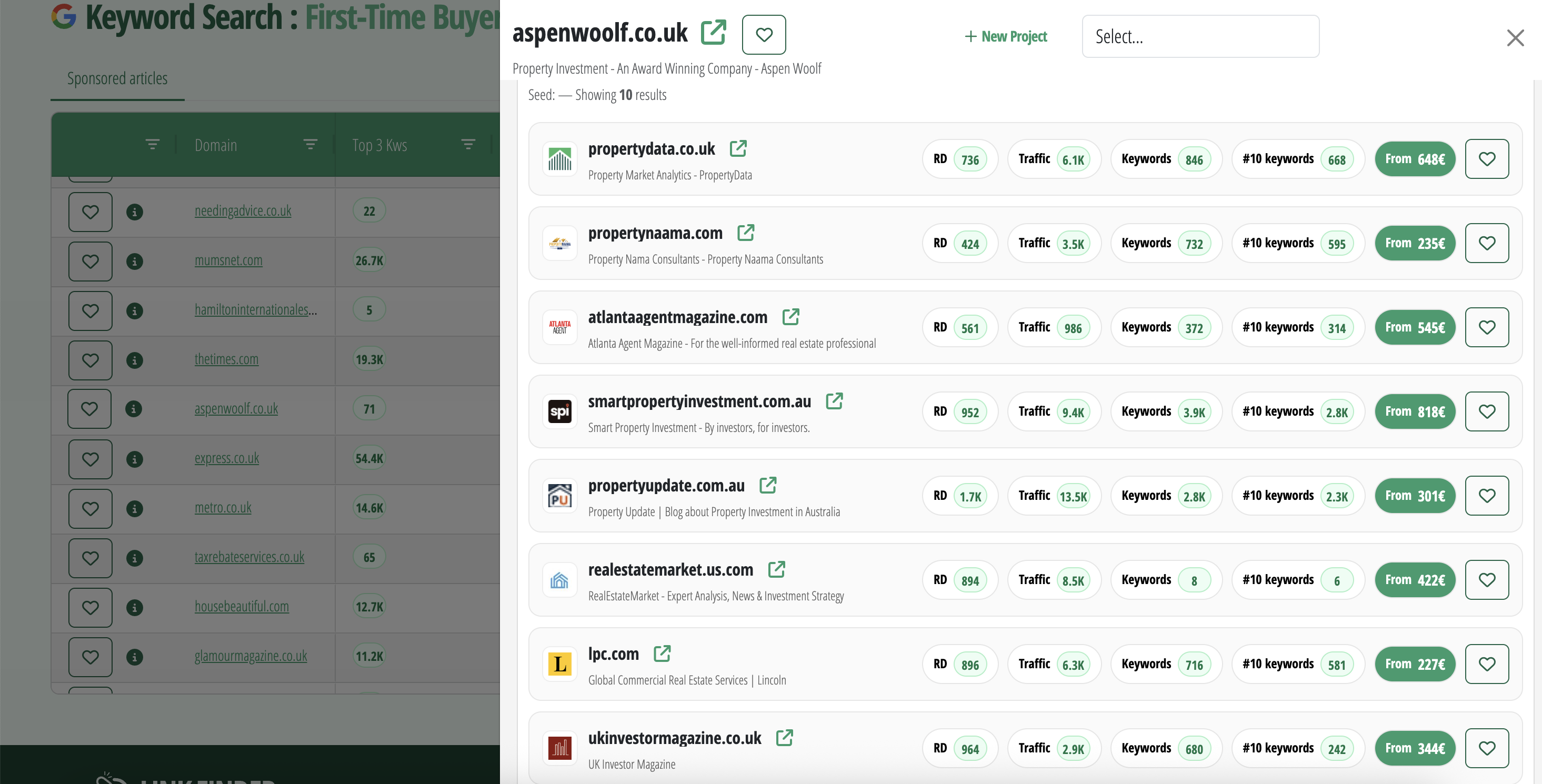Image resolution: width=1542 pixels, height=784 pixels.
Task: Favorite aspenwoolf.co.uk with header heart button
Action: (x=764, y=35)
